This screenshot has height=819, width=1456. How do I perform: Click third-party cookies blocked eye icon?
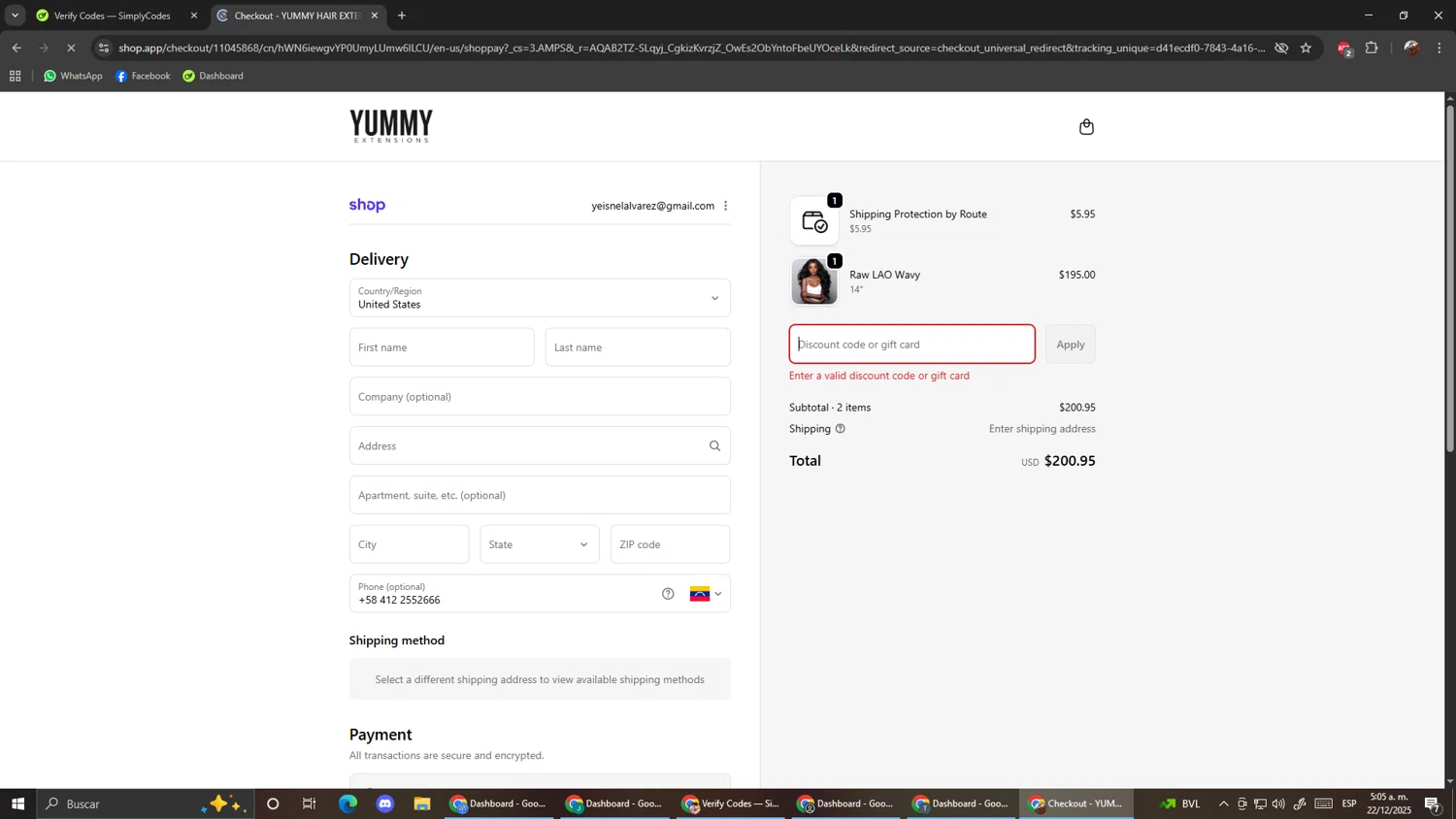tap(1281, 48)
